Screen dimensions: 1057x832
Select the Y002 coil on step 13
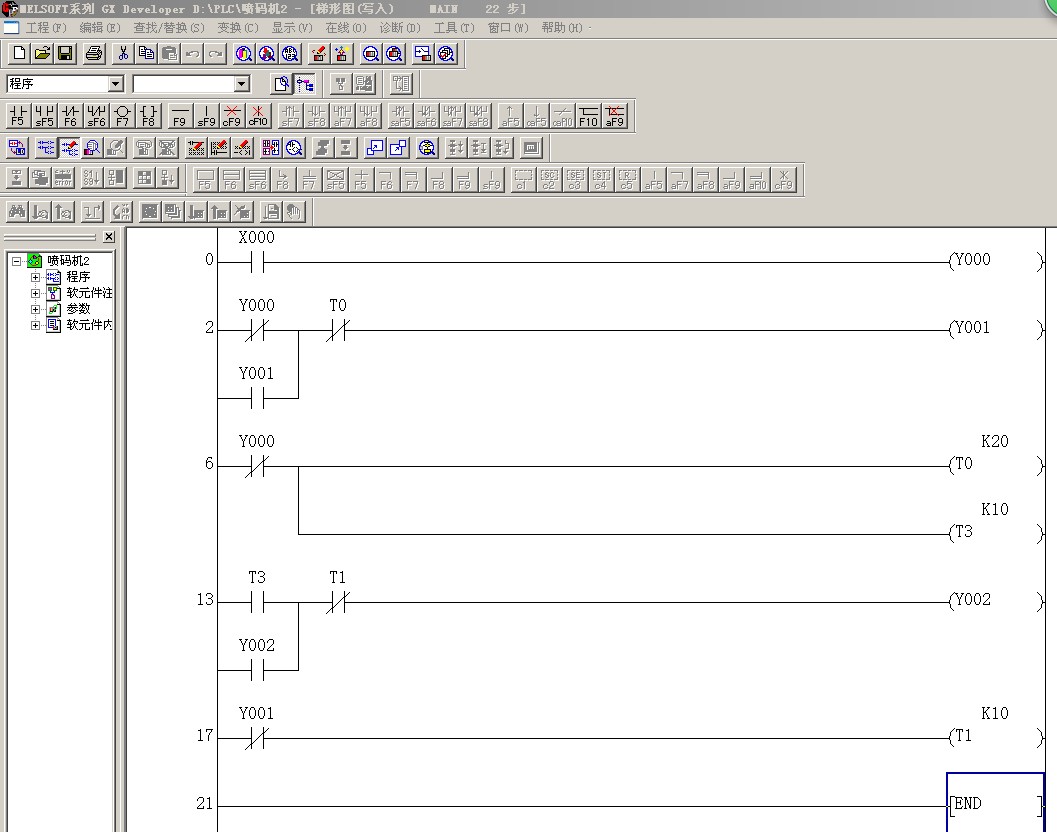970,600
